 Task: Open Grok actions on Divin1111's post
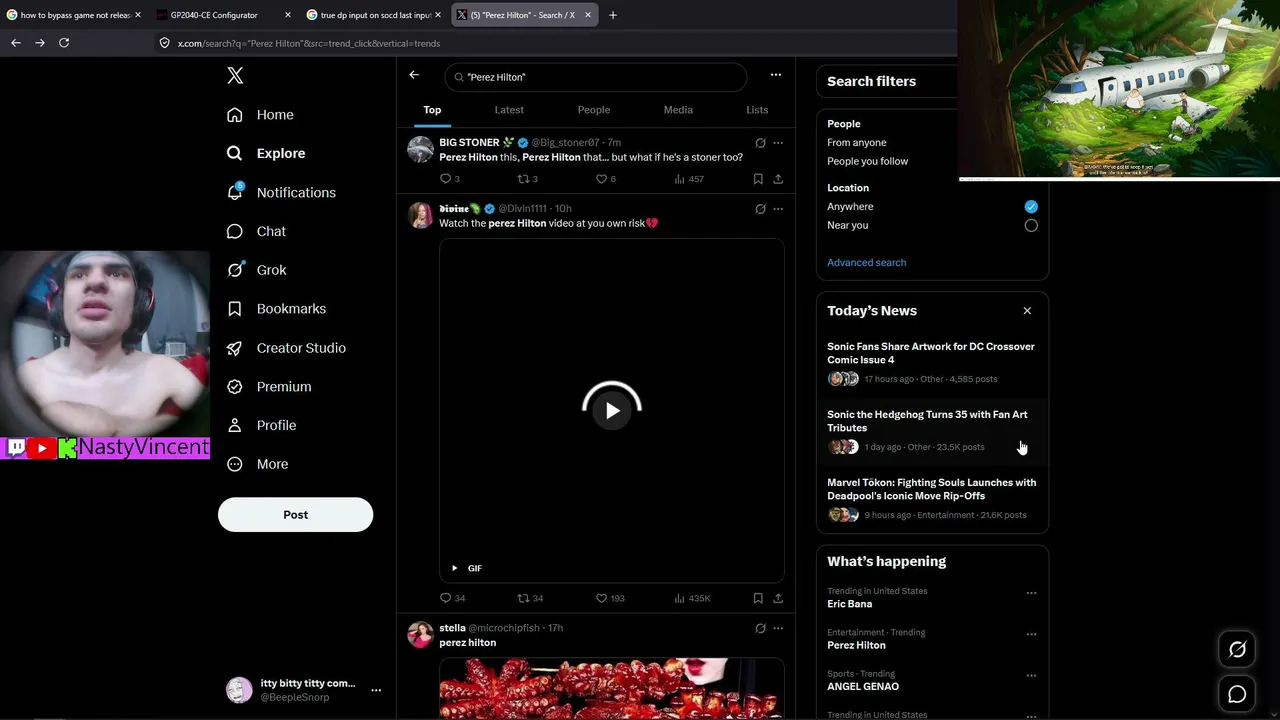pos(760,209)
